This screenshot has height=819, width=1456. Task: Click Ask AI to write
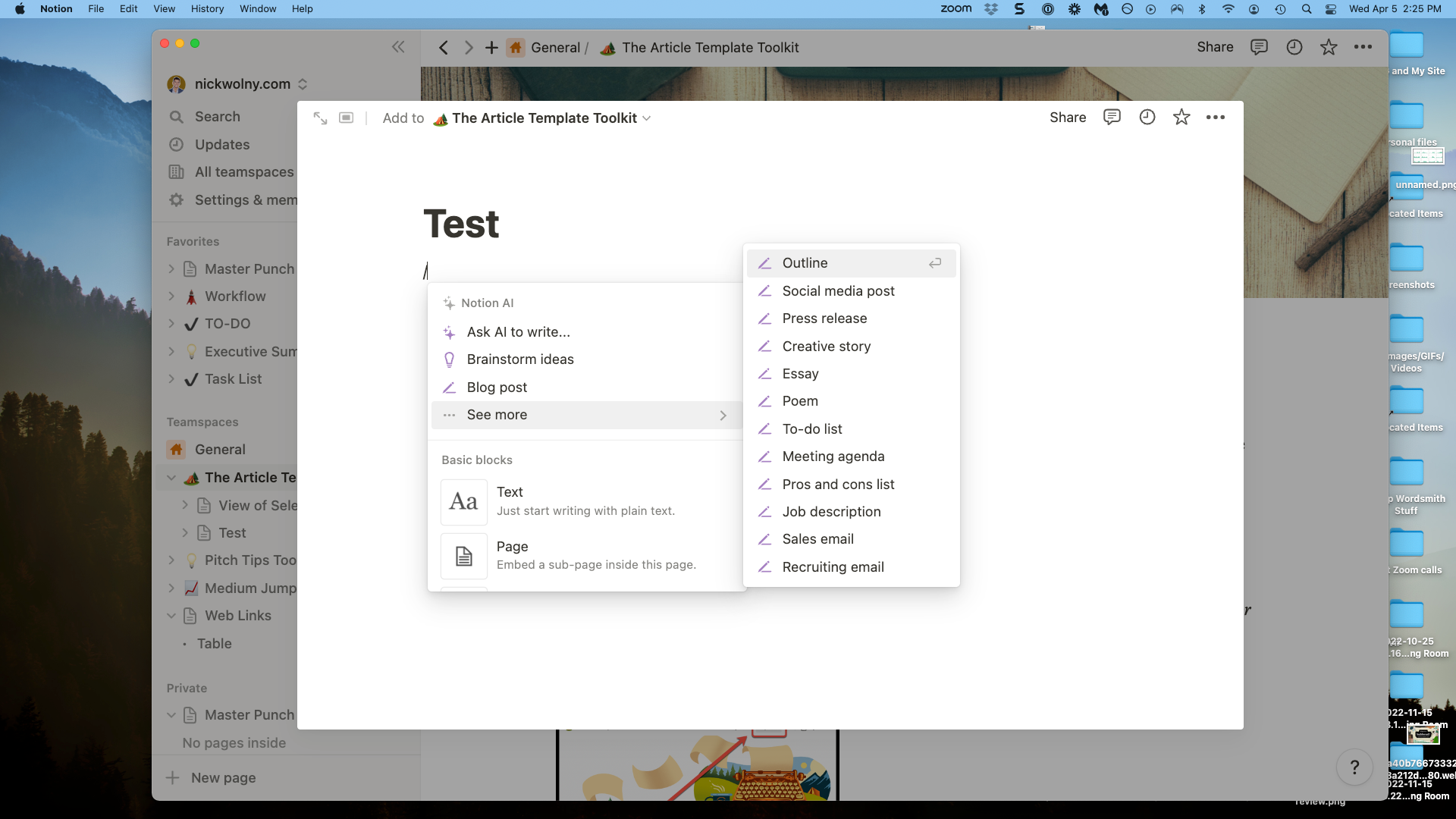click(519, 332)
